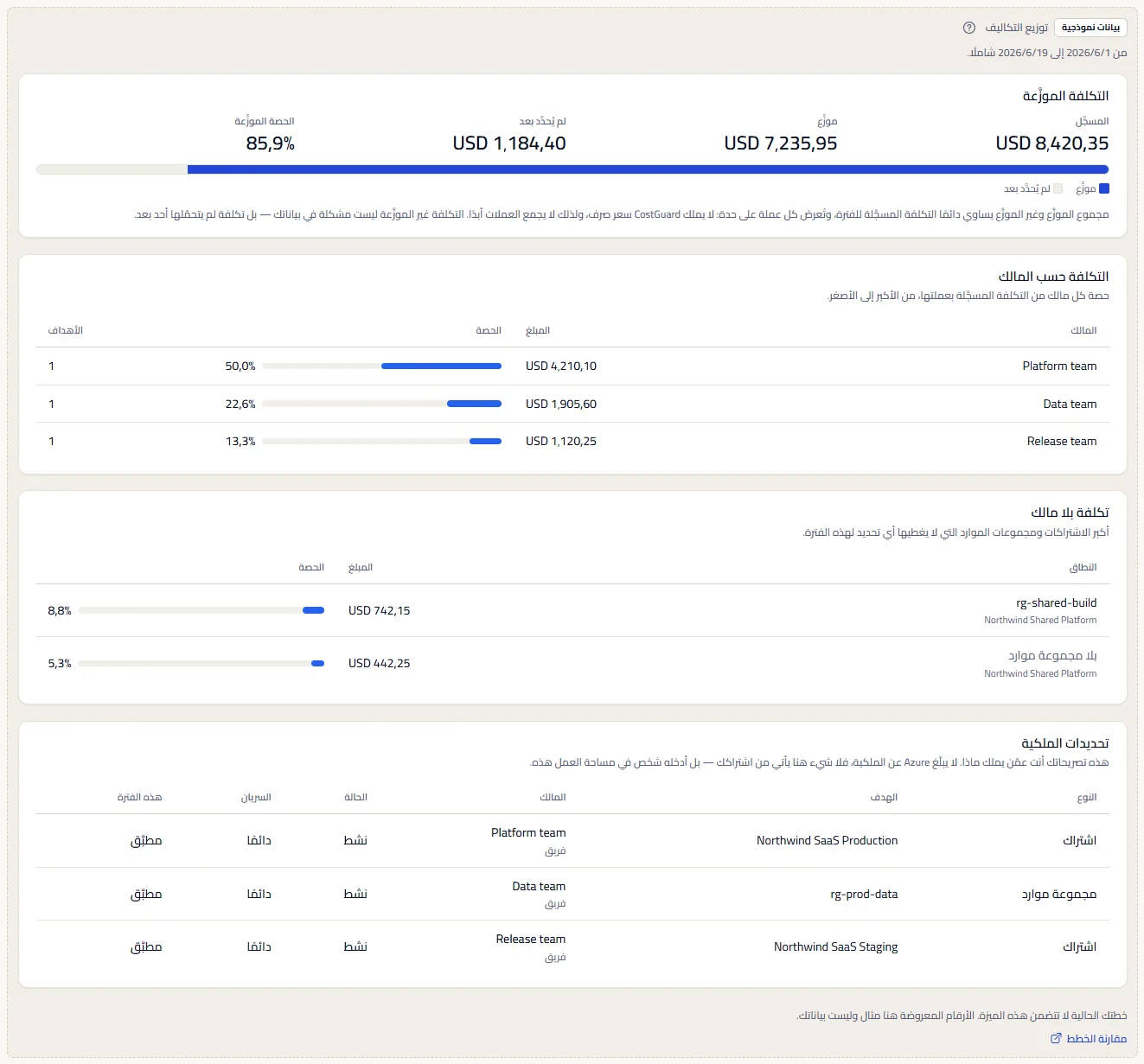Click "Data team" in the cost by owner table
This screenshot has width=1144, height=1064.
1070,404
